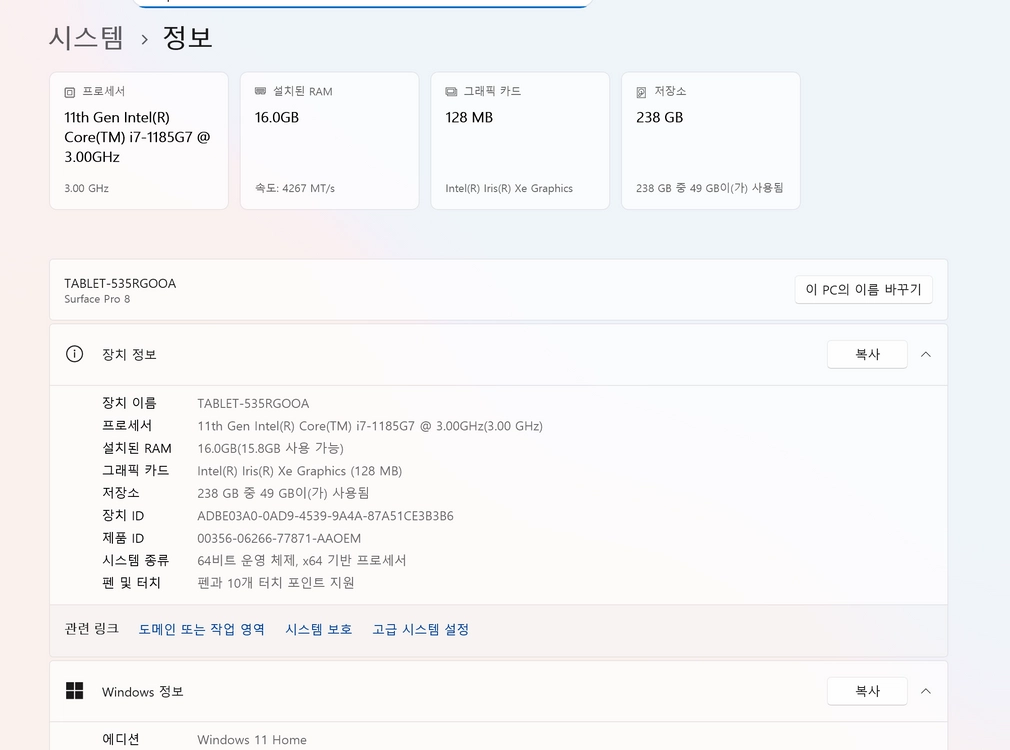Screen dimensions: 1010x750
Task: Select Intel(R) Iris(R) Xe Graphics (128 MB) value
Action: point(300,471)
